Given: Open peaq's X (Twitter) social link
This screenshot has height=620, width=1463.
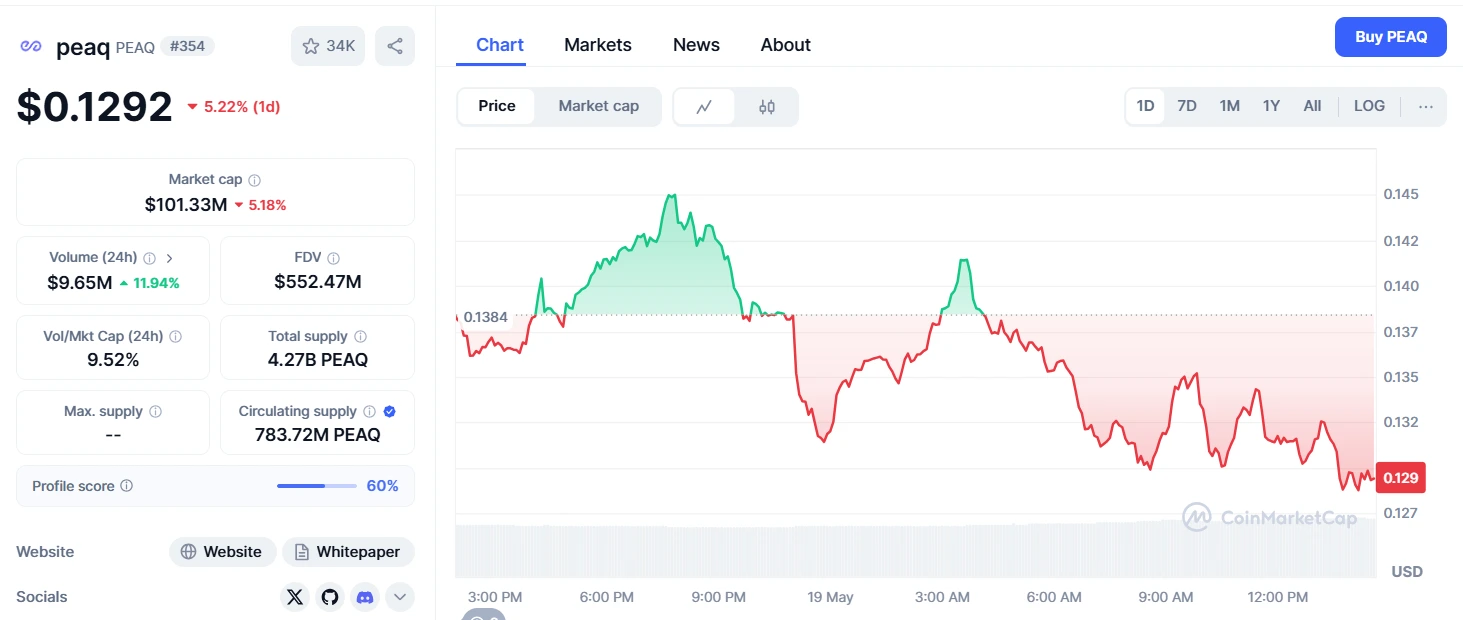Looking at the screenshot, I should [294, 597].
